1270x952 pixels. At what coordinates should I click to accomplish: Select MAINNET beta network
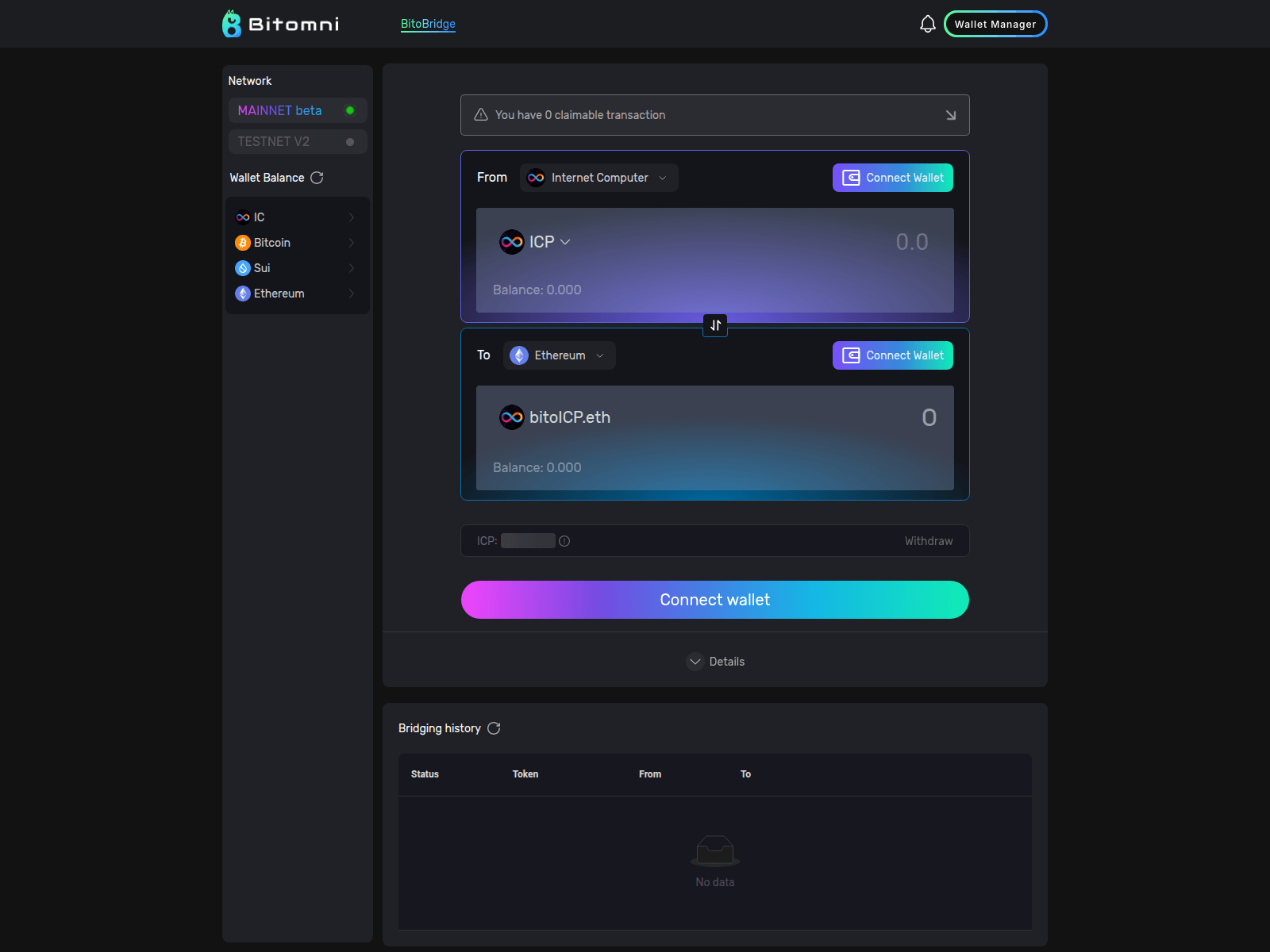tap(298, 110)
